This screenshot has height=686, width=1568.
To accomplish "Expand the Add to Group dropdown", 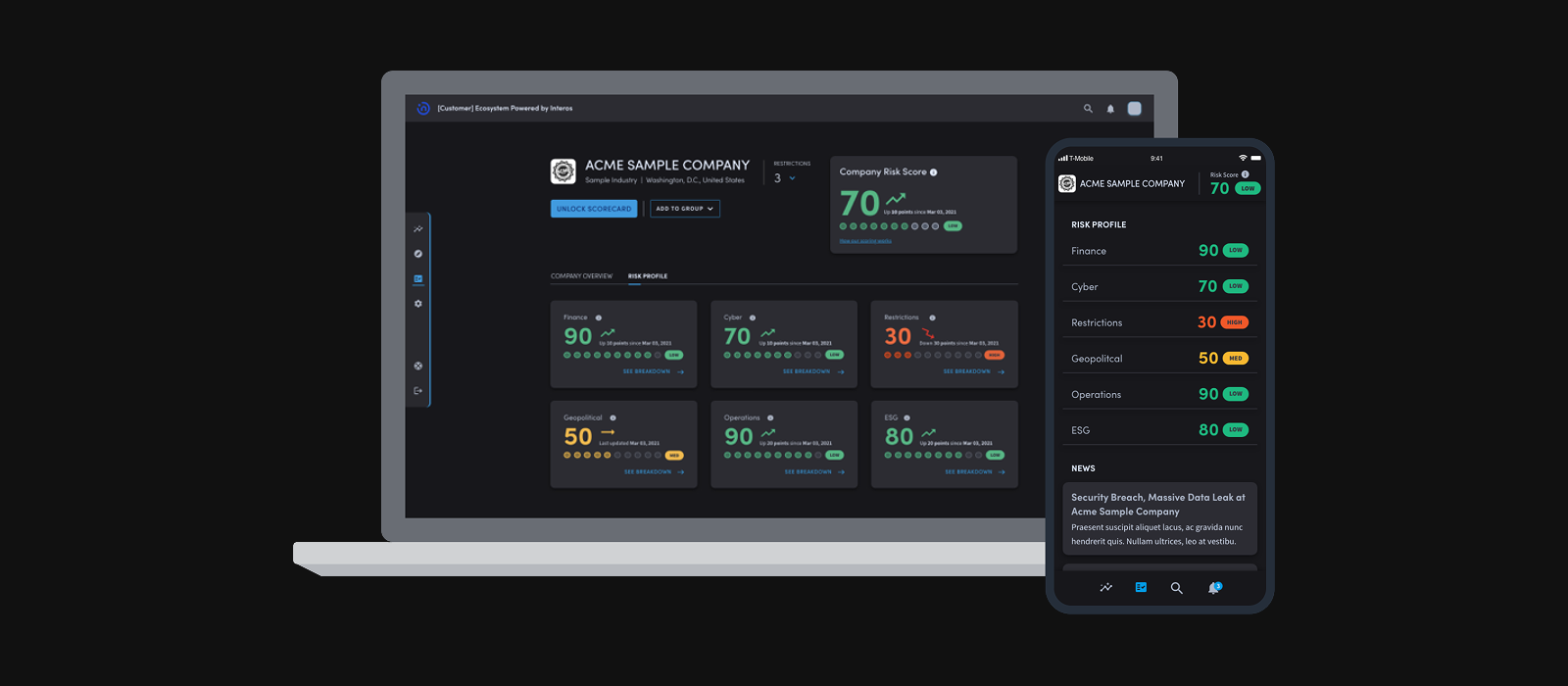I will pyautogui.click(x=684, y=209).
